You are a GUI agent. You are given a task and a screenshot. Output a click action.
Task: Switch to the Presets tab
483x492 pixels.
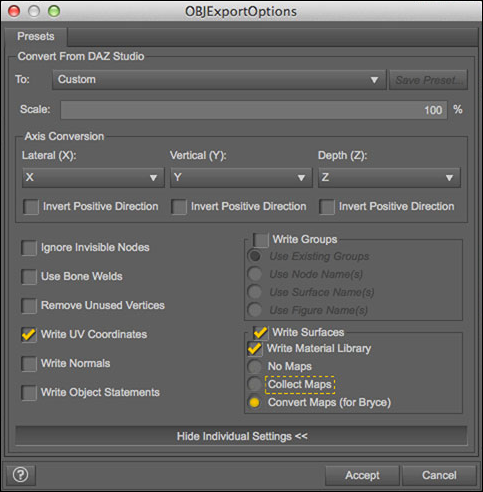pyautogui.click(x=36, y=36)
